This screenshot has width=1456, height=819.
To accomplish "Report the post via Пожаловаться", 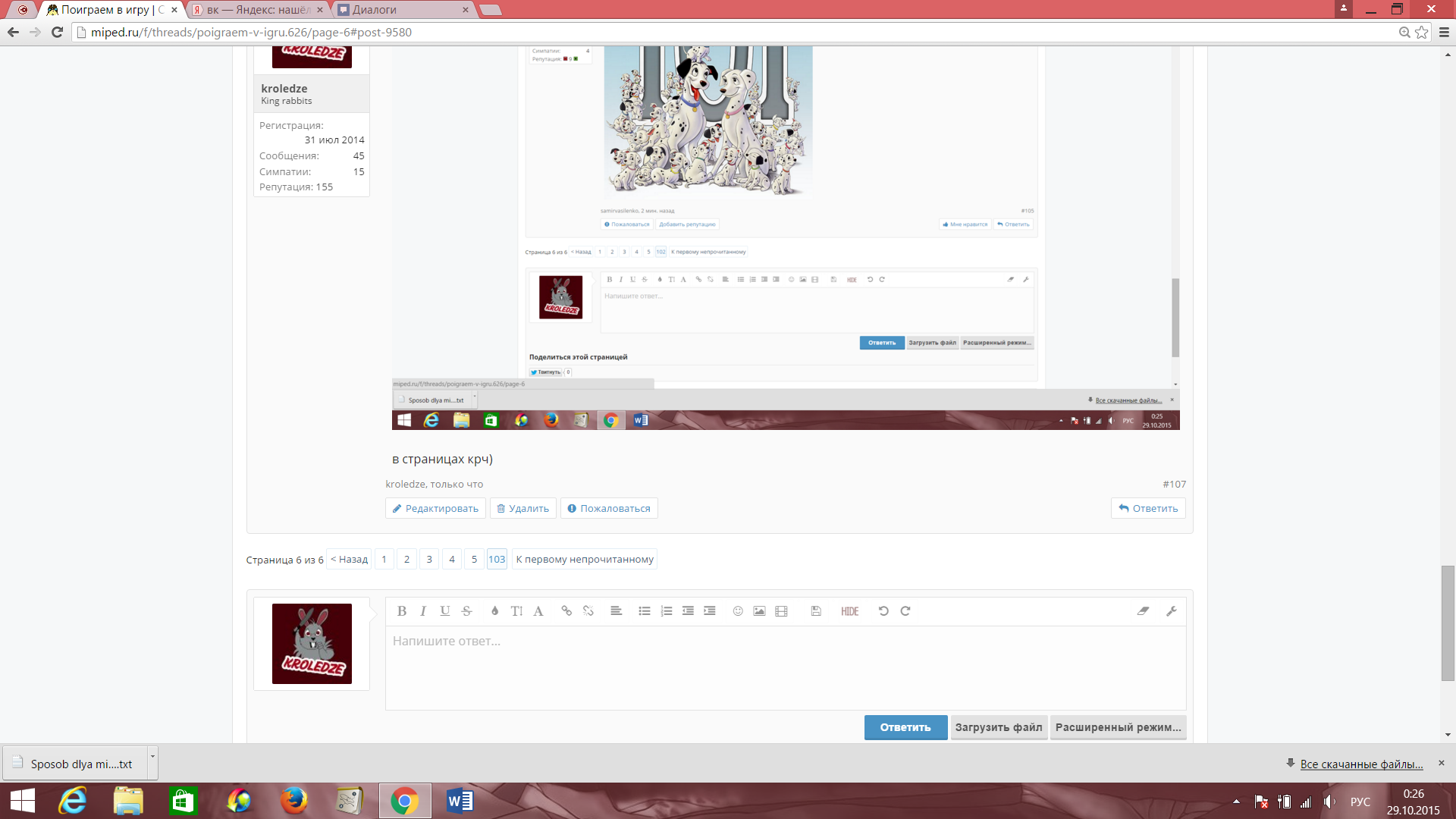I will (x=609, y=508).
